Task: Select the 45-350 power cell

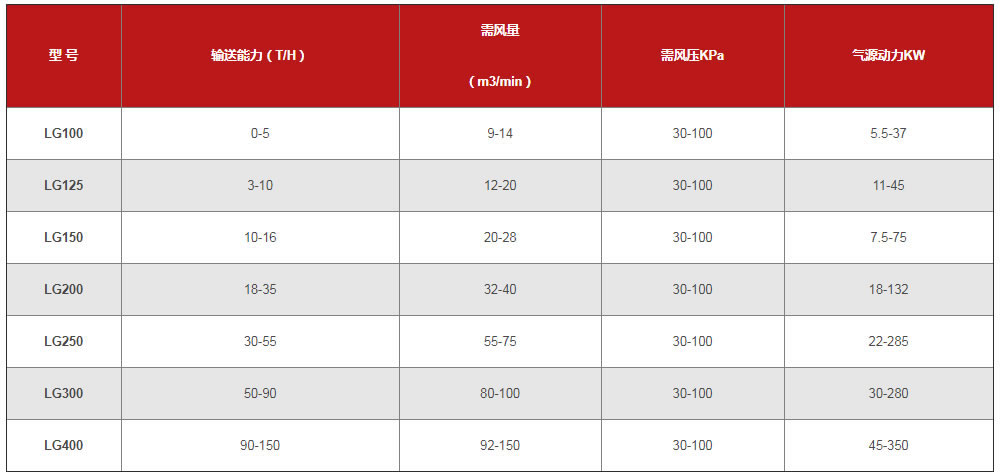Action: 887,445
